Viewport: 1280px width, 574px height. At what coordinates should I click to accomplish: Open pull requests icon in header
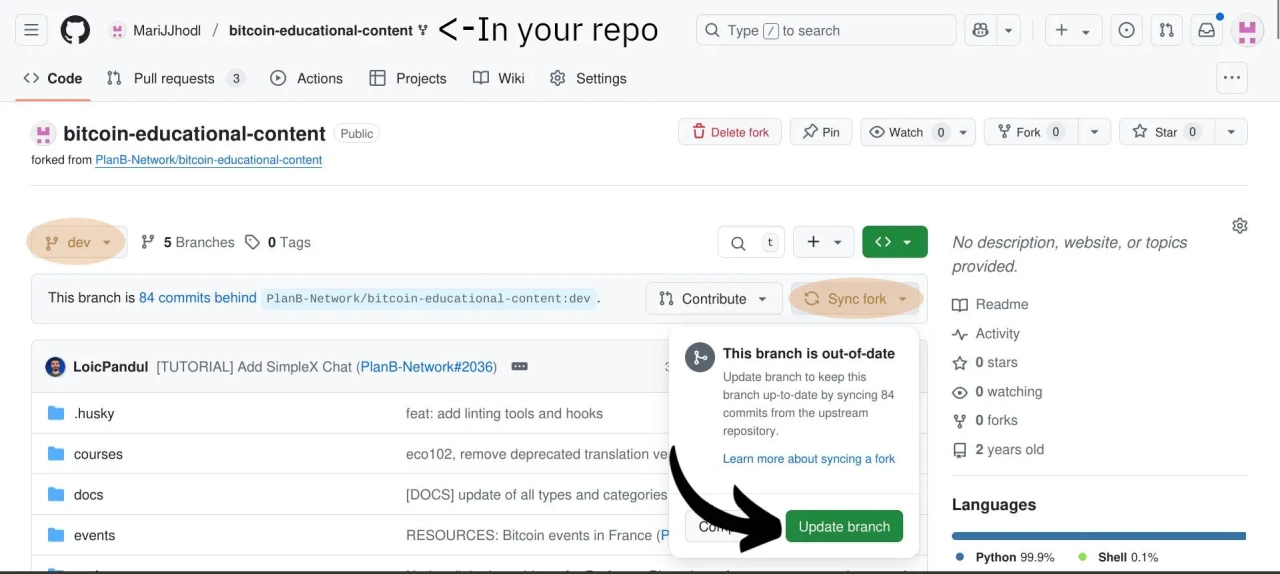click(x=1166, y=31)
